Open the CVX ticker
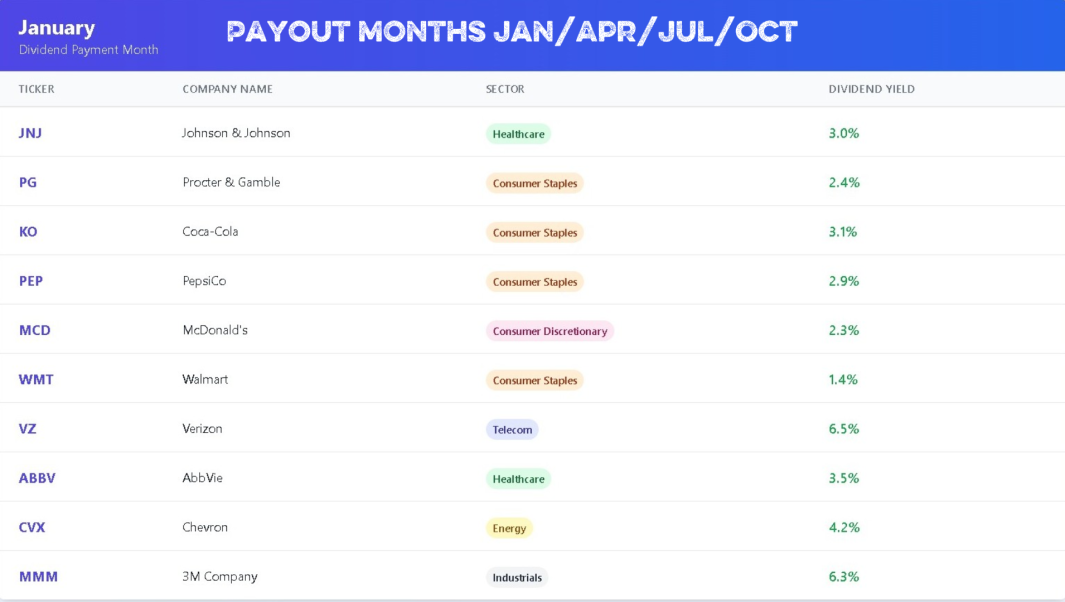The width and height of the screenshot is (1065, 602). click(32, 527)
